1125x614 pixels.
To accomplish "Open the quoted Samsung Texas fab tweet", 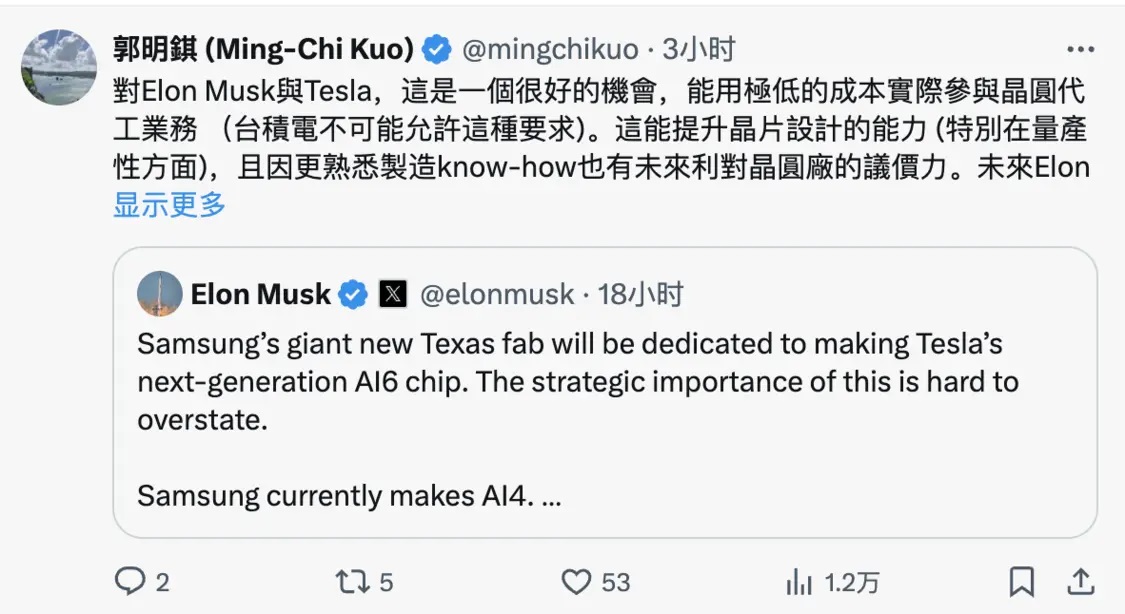I will (x=605, y=392).
